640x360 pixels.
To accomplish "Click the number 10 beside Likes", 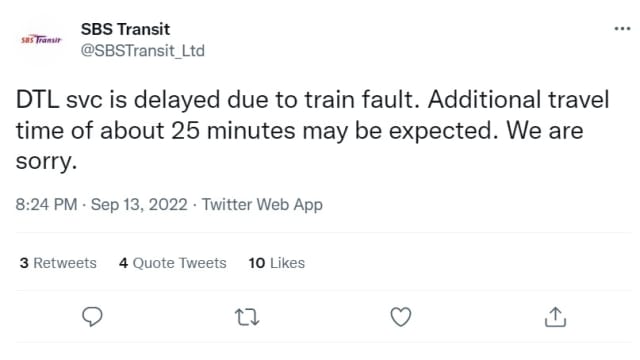I will click(257, 263).
